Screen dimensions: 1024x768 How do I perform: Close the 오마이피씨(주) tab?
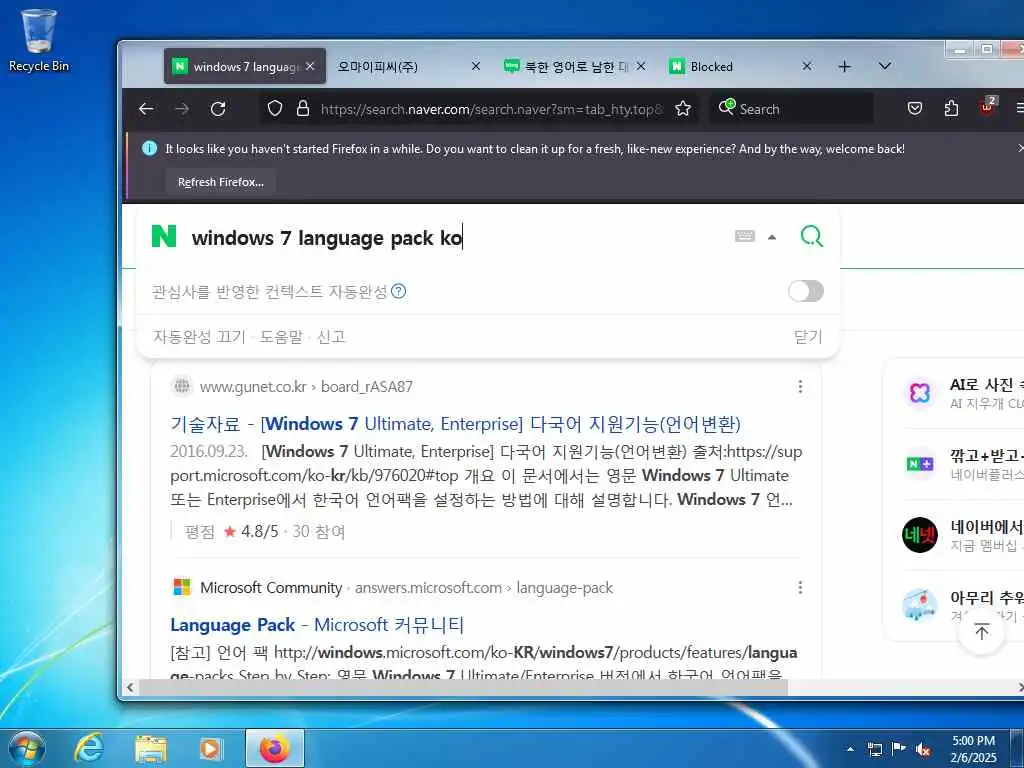click(x=476, y=66)
